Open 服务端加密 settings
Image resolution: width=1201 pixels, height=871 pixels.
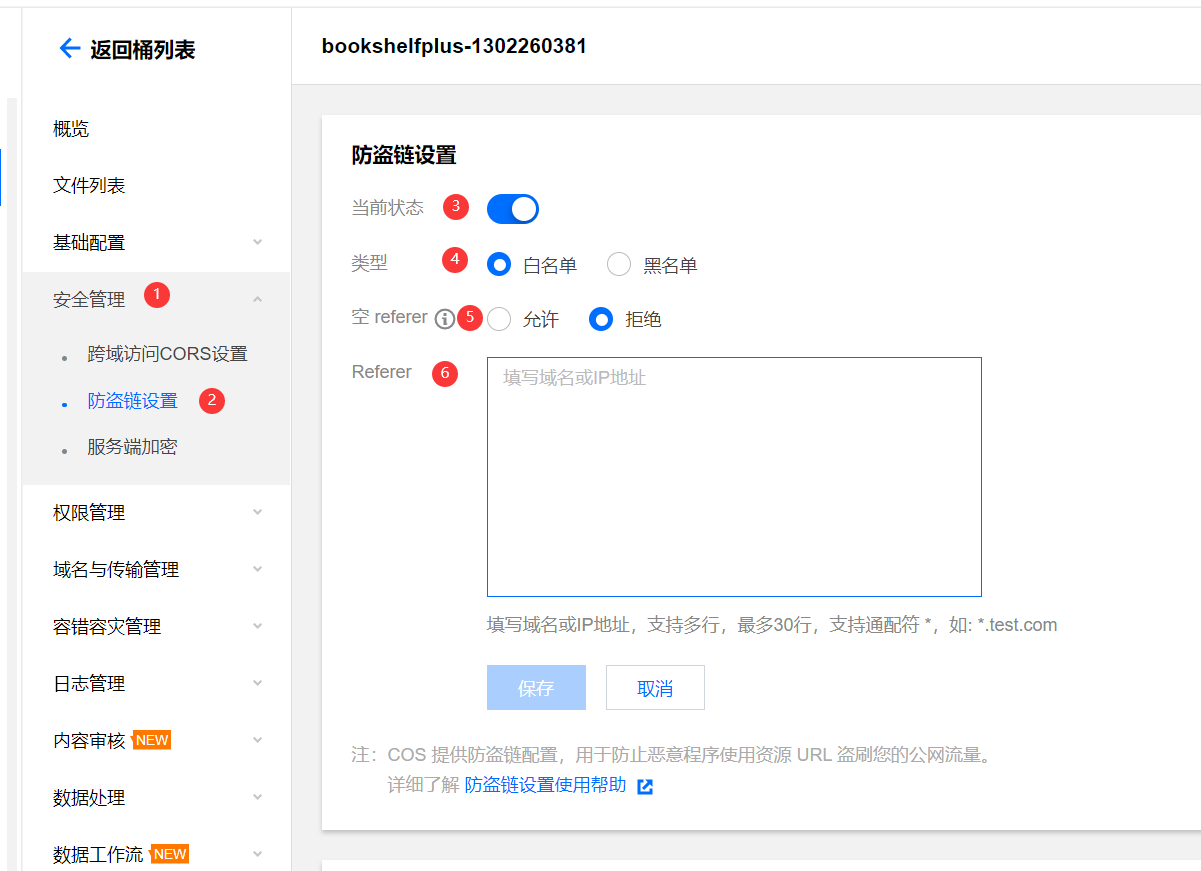coord(132,447)
